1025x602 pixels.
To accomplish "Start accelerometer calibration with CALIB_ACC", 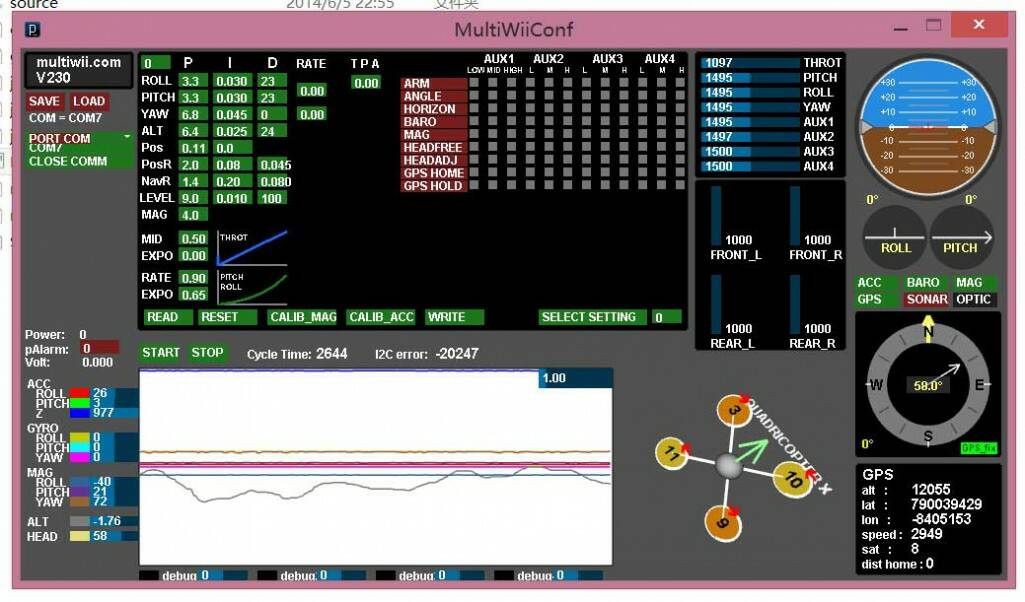I will pos(381,317).
